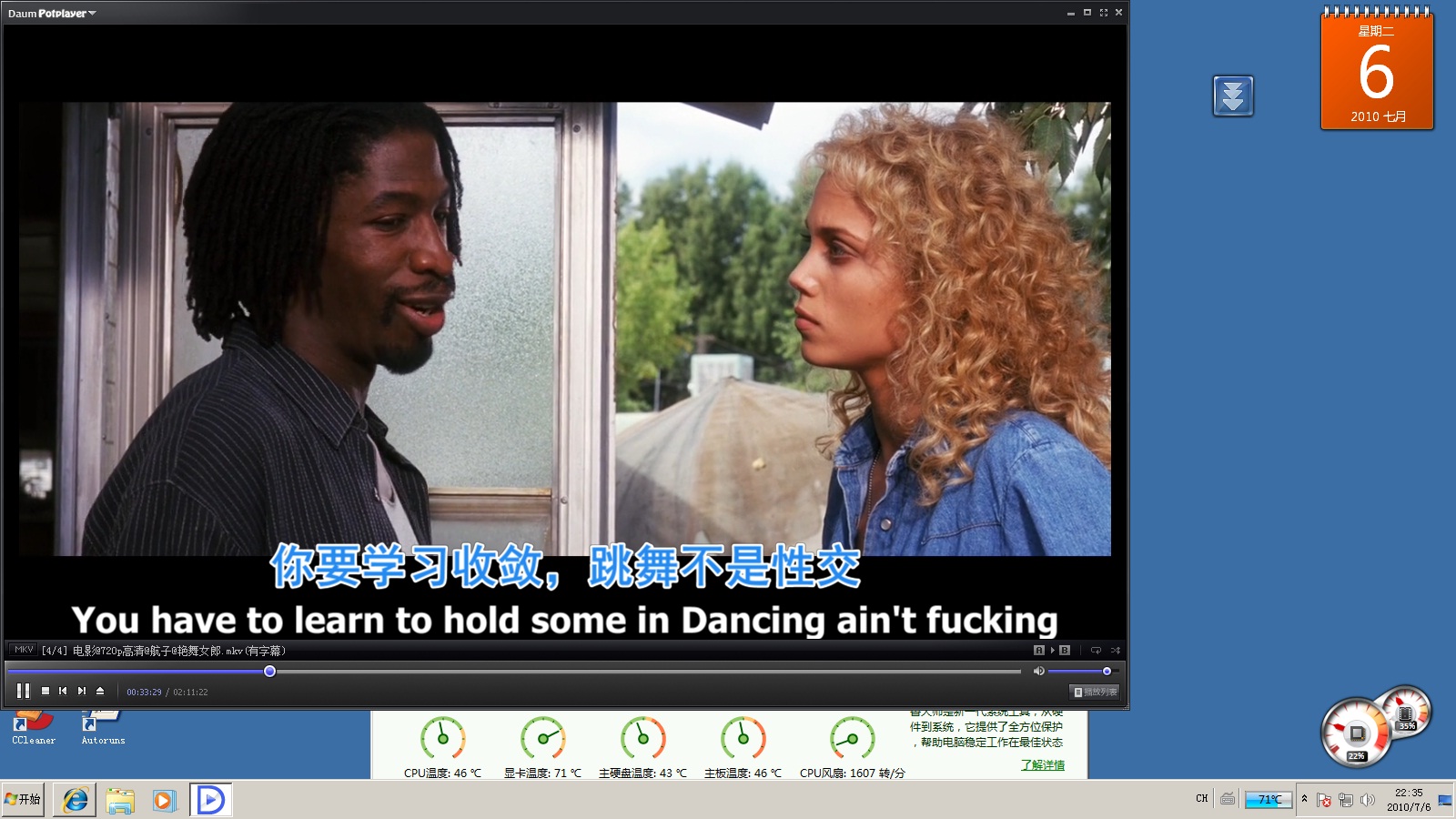Expand hidden tray icons arrow

(1304, 798)
